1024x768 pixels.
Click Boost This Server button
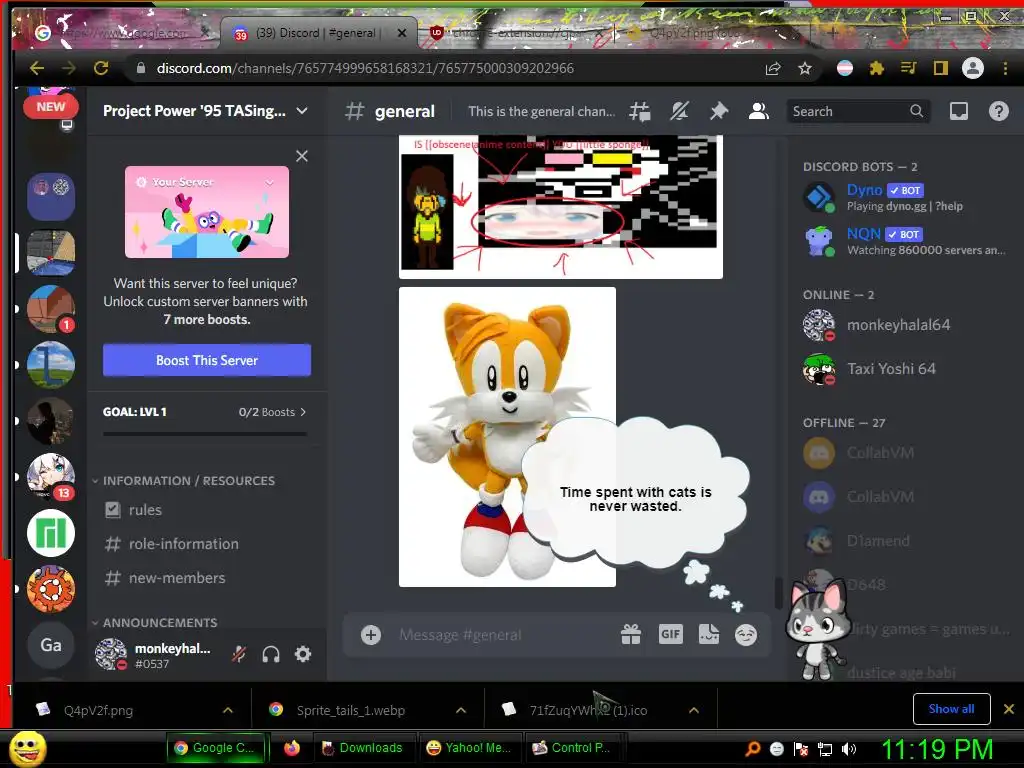pos(207,360)
